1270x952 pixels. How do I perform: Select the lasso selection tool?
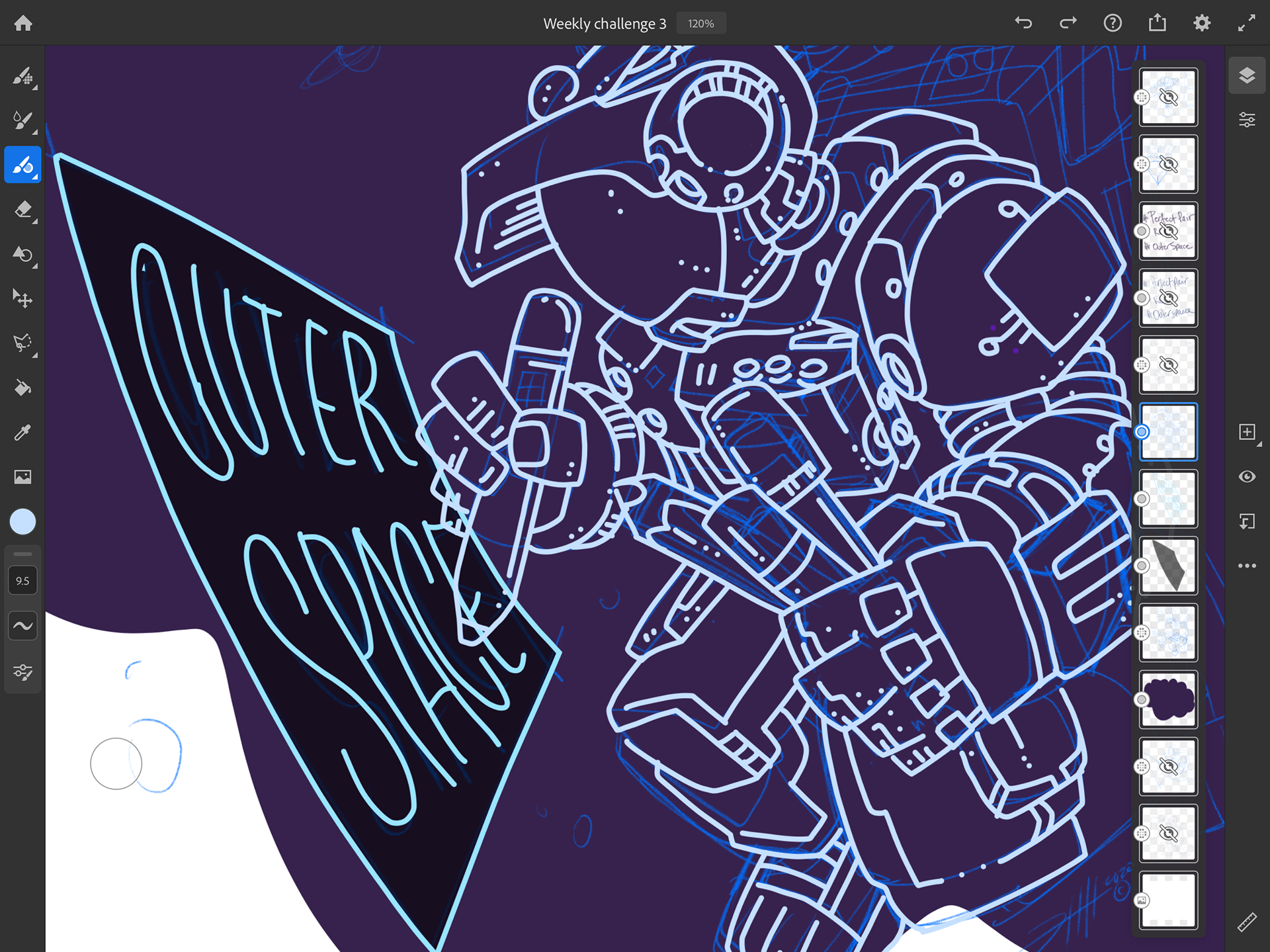pos(22,343)
